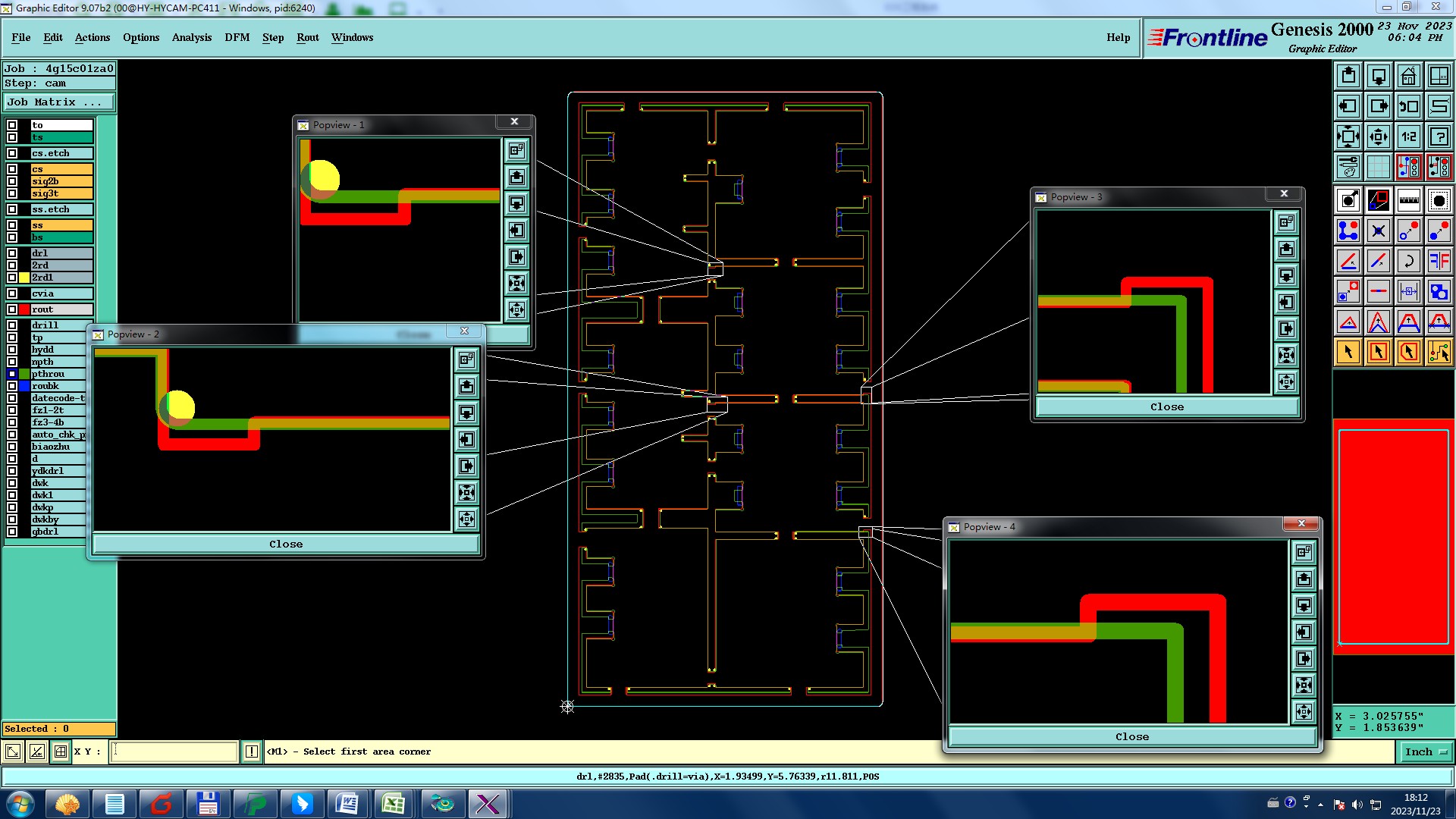This screenshot has width=1456, height=819.
Task: Open the Analysis menu
Action: coord(191,37)
